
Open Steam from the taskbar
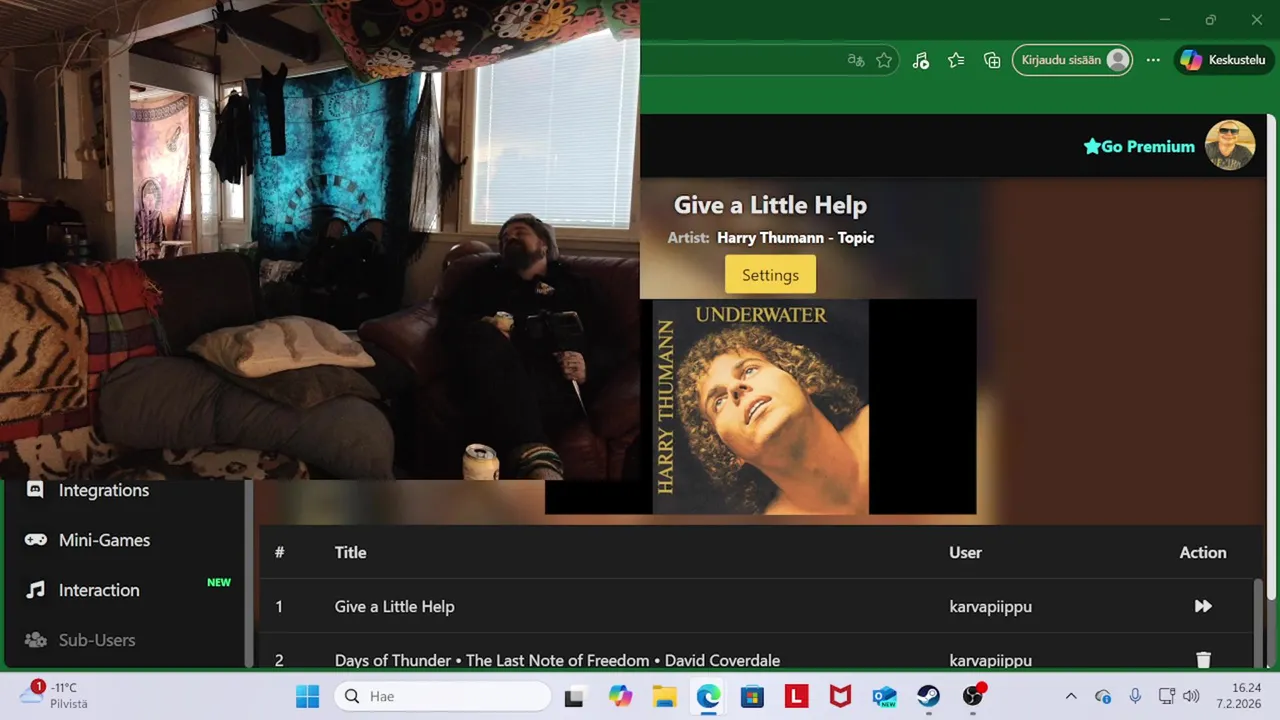[x=928, y=696]
